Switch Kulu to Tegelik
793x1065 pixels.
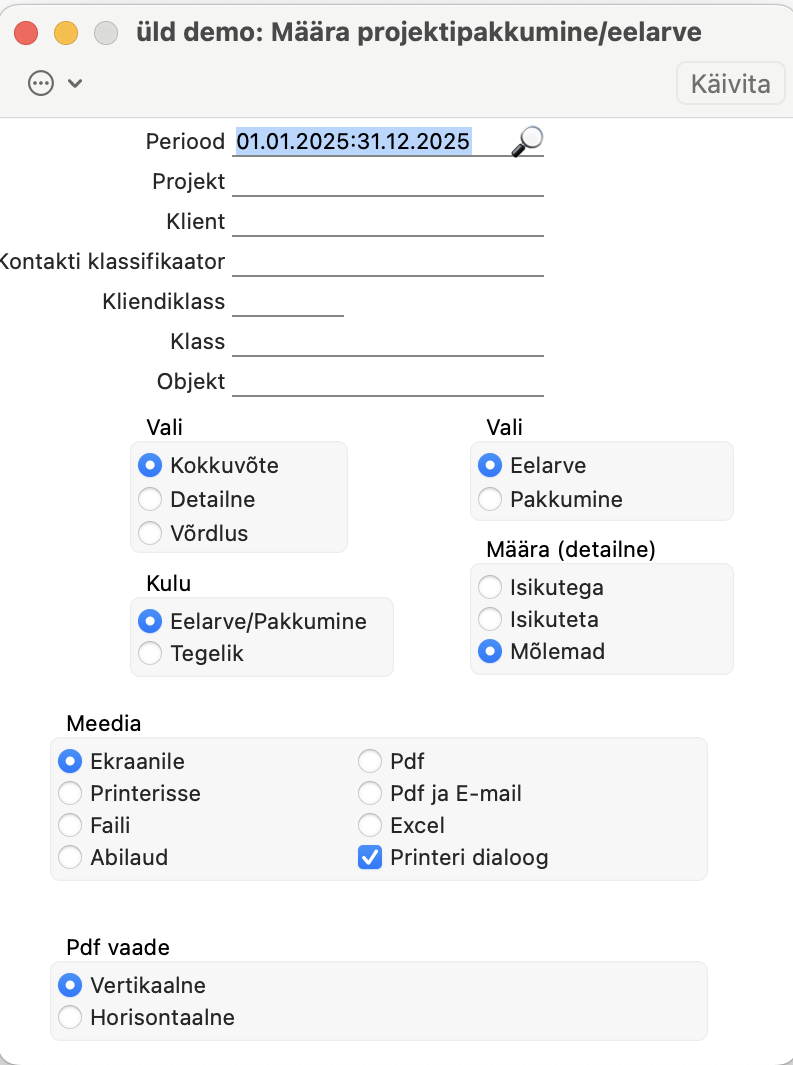(150, 654)
